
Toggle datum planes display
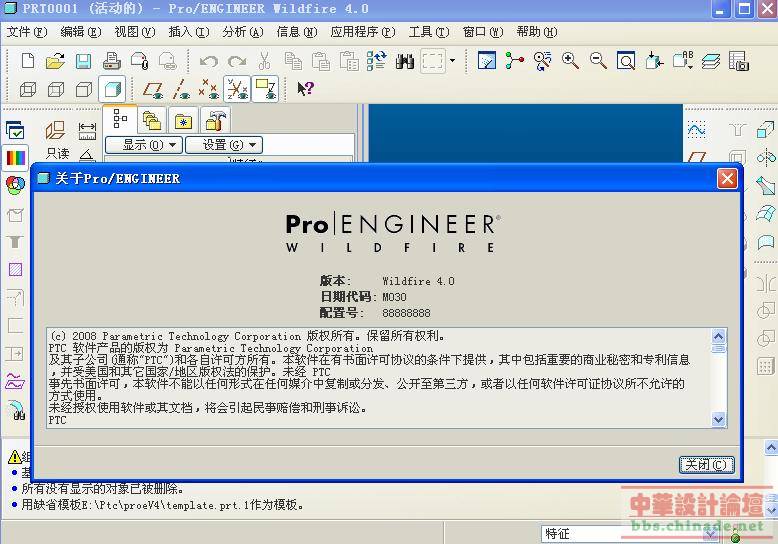pos(152,89)
